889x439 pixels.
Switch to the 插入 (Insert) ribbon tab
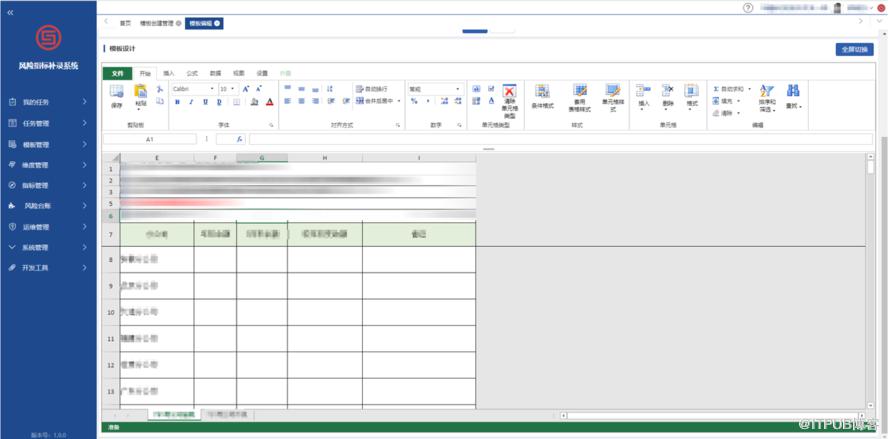tap(169, 73)
